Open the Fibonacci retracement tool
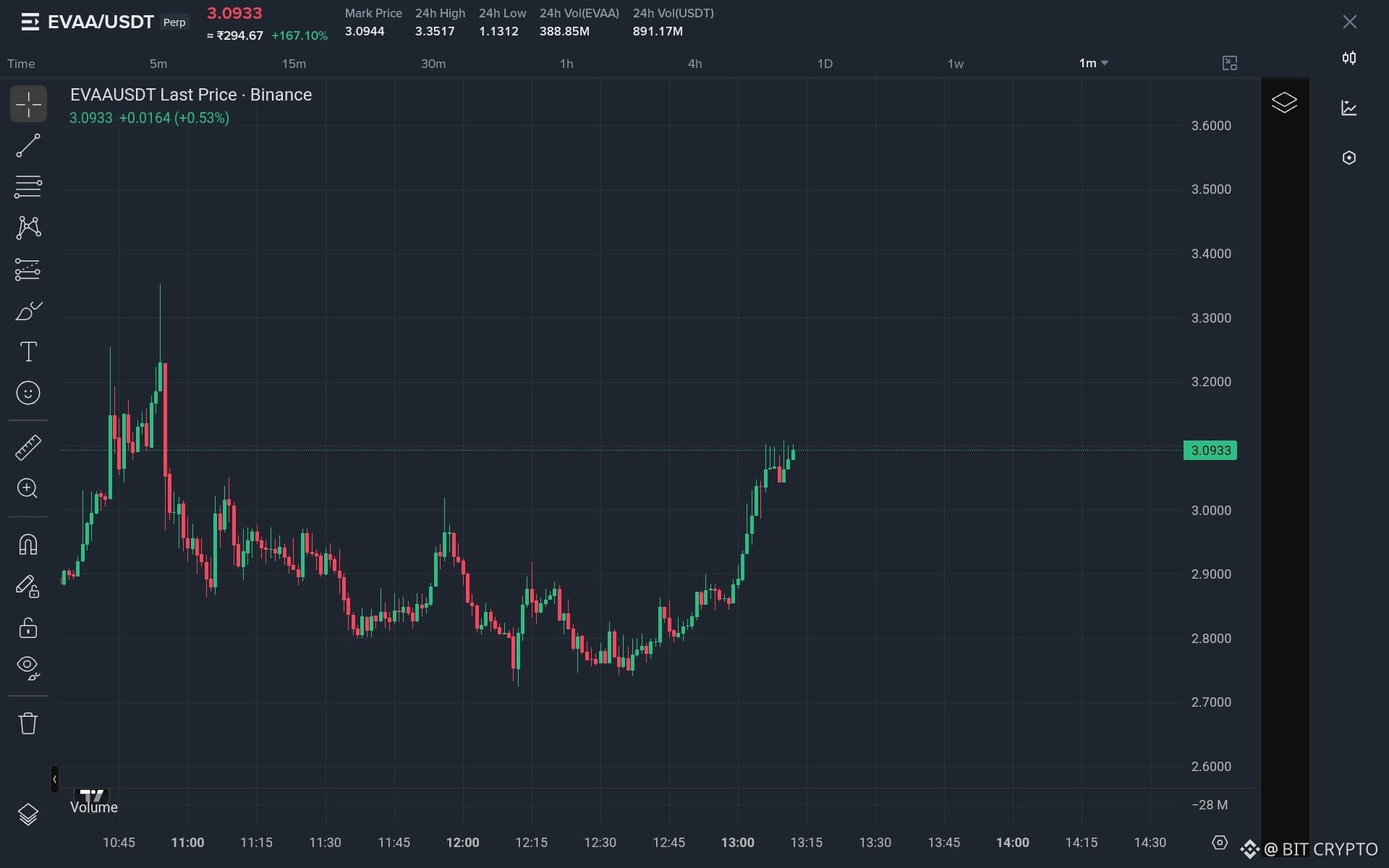 pos(28,187)
